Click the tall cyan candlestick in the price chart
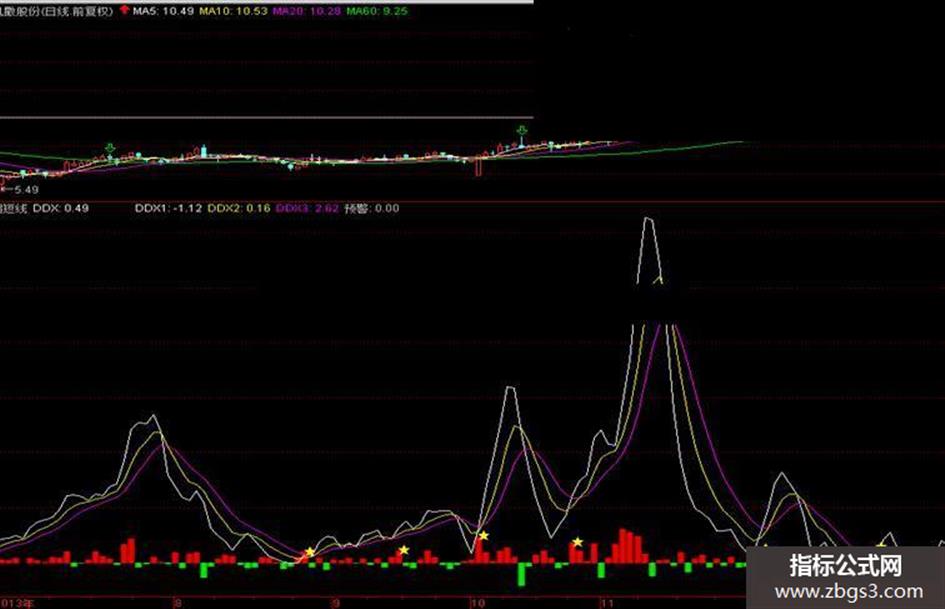945x609 pixels. click(x=204, y=151)
